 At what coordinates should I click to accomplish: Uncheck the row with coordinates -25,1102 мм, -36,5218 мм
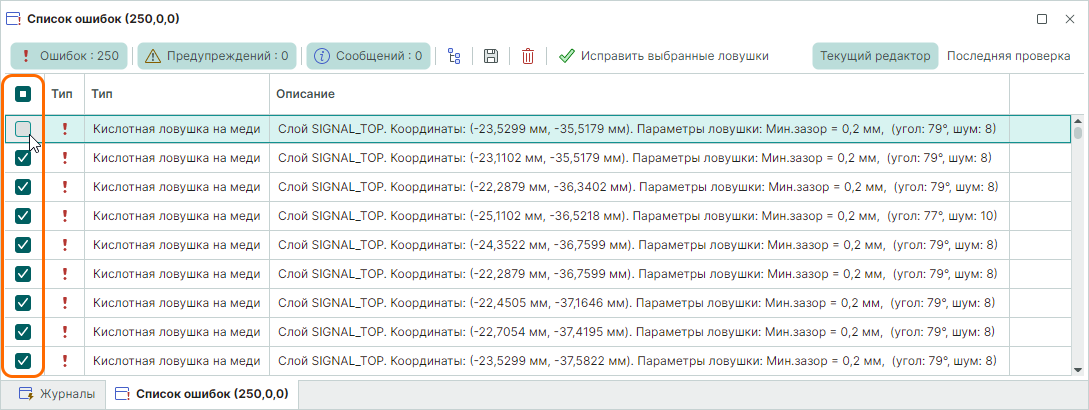click(x=23, y=216)
